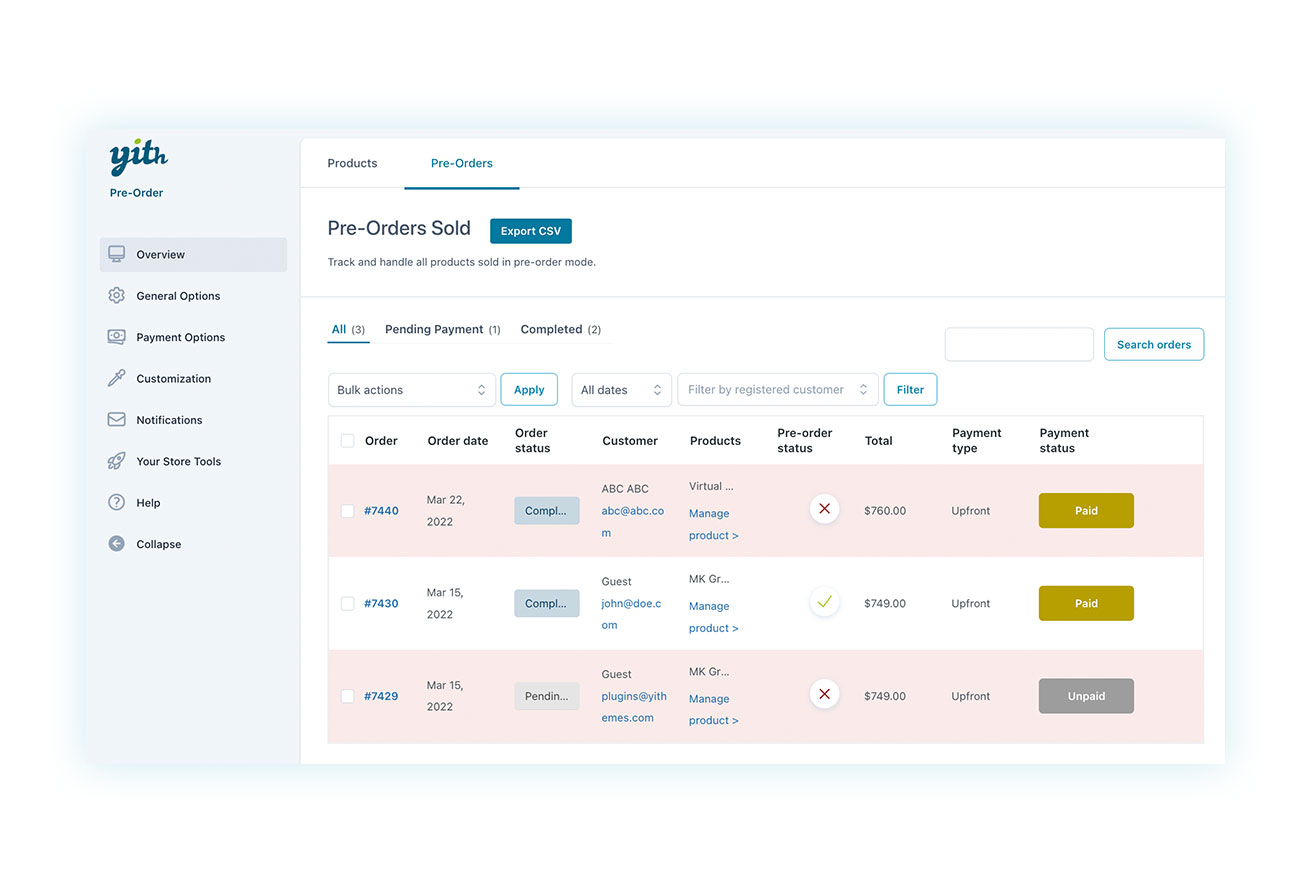
Task: Click the Your Store Tools rocket icon
Action: pyautogui.click(x=117, y=461)
